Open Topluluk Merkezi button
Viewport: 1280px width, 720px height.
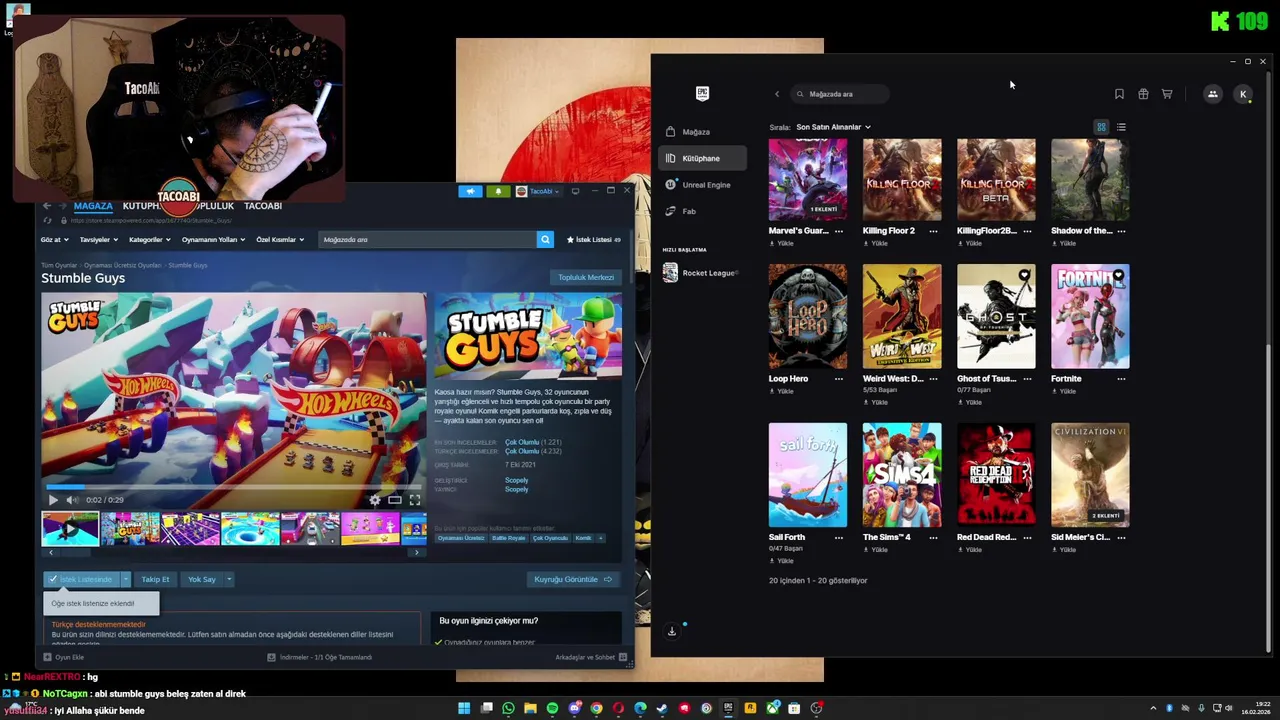(x=586, y=277)
